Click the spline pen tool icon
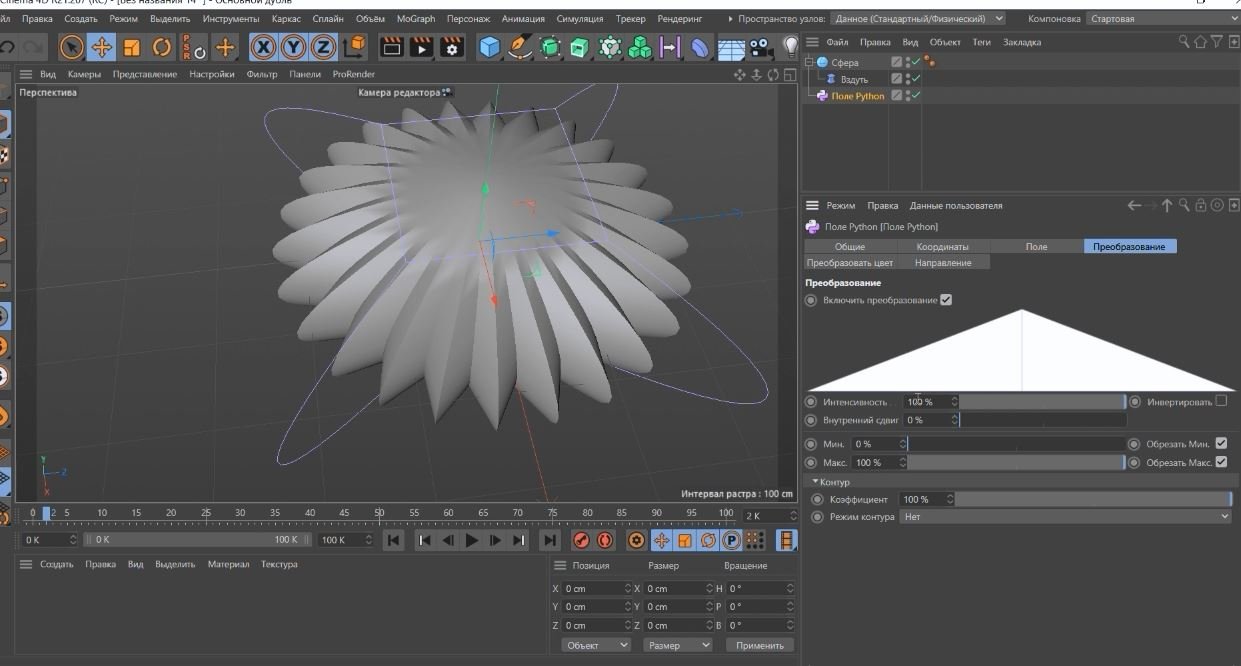This screenshot has width=1241, height=666. (x=519, y=47)
